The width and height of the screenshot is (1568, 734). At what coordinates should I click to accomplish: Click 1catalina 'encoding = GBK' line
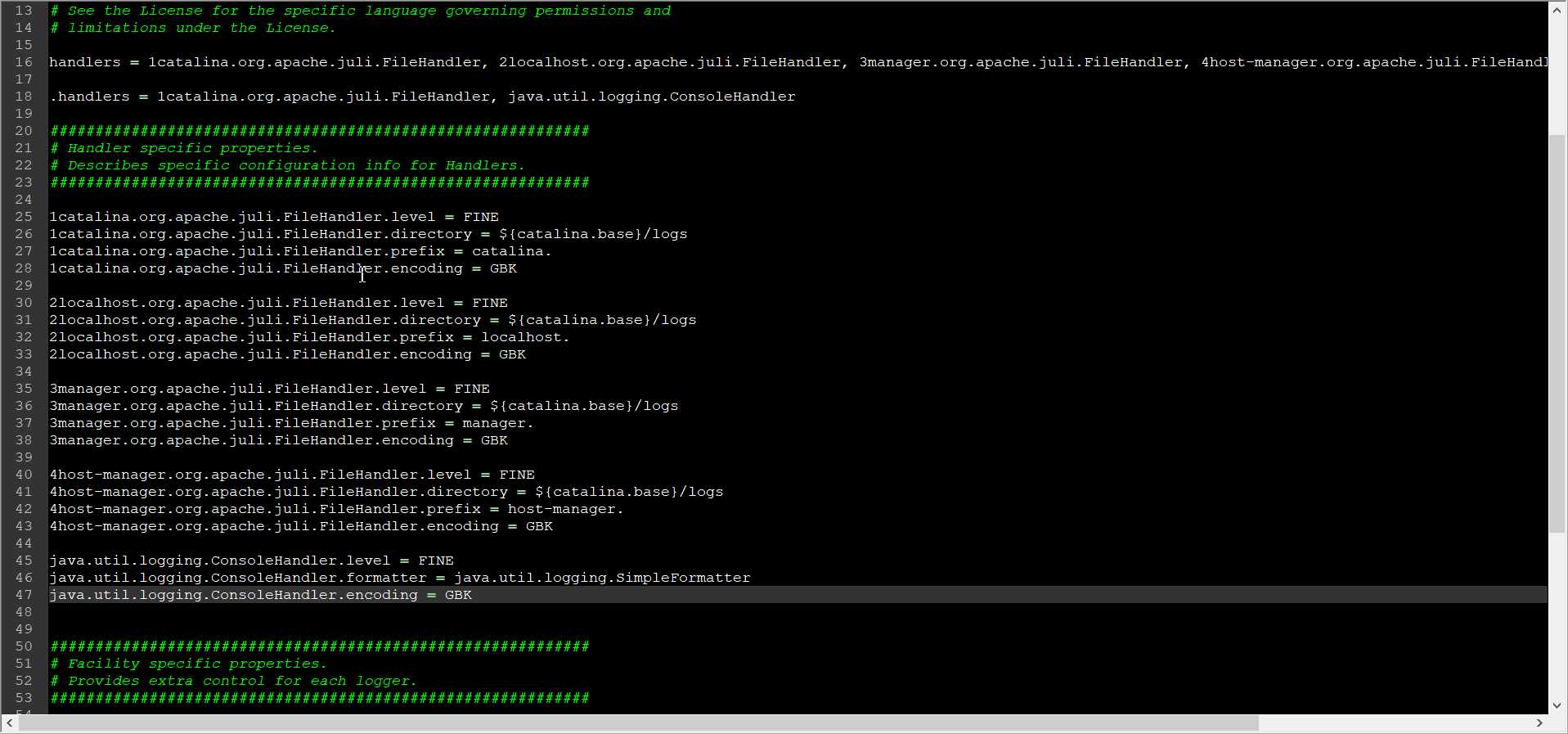[x=283, y=268]
